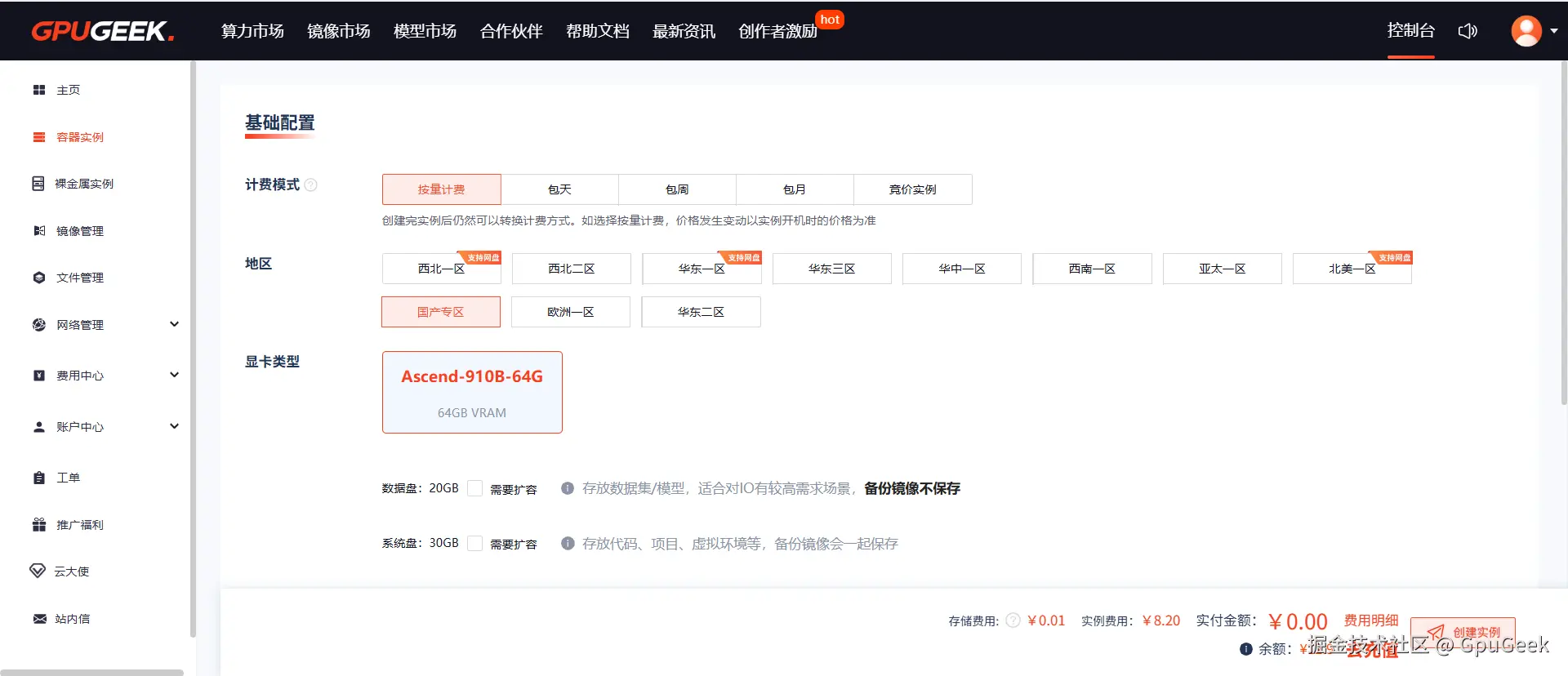
Task: Enable 需要扩容 checkbox for 系统盘
Action: [x=475, y=544]
